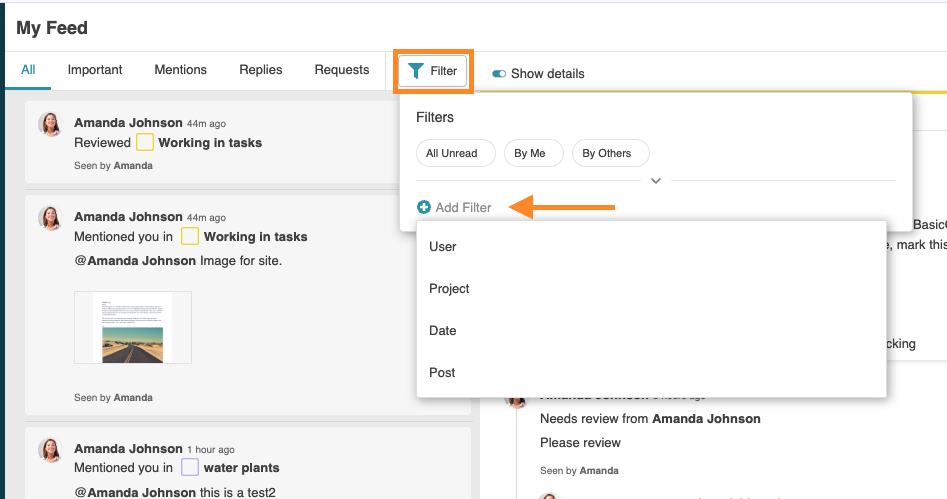The width and height of the screenshot is (947, 499).
Task: Click the funnel Filter button
Action: pos(433,72)
